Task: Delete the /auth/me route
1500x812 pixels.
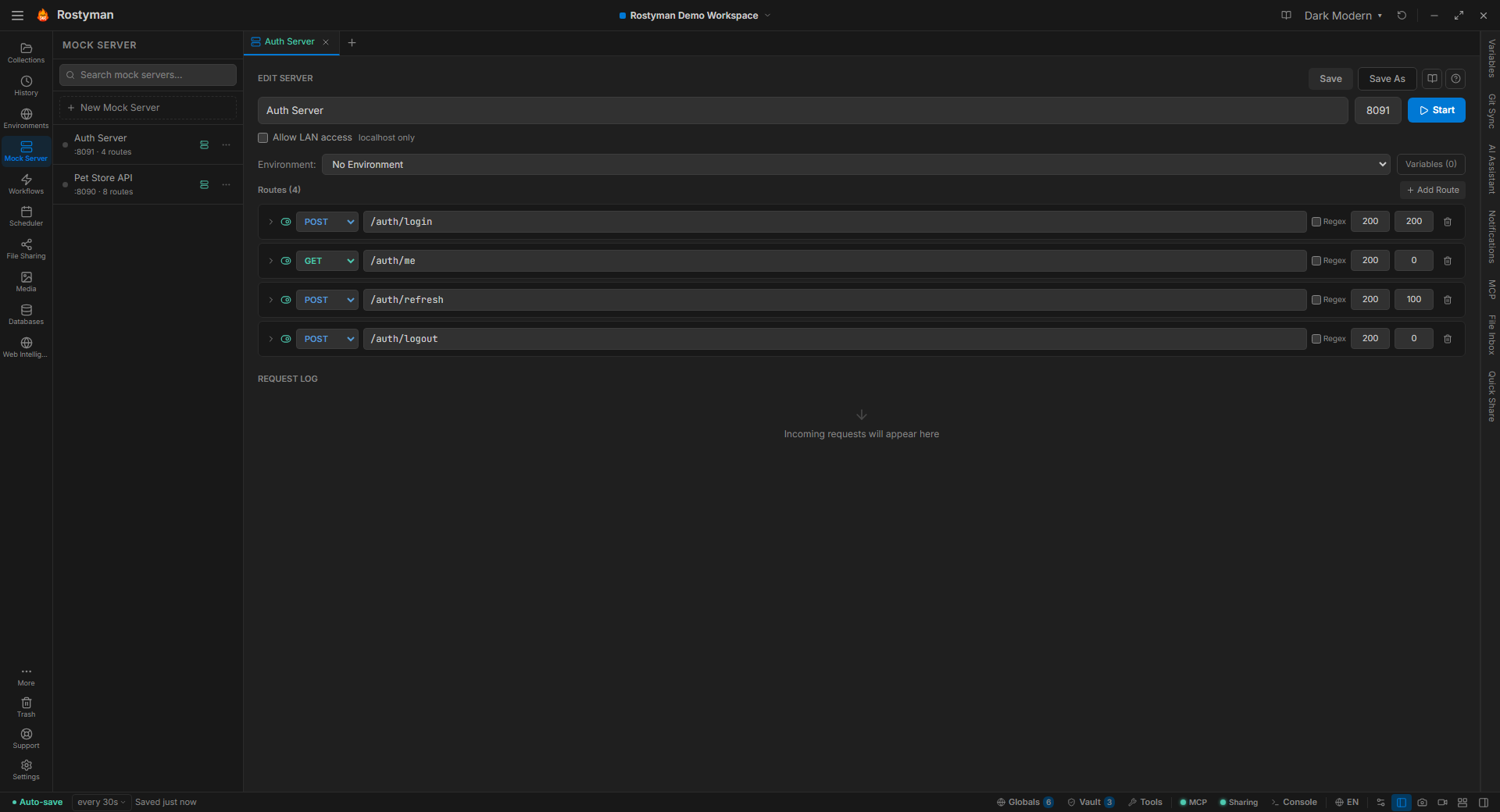Action: point(1448,261)
